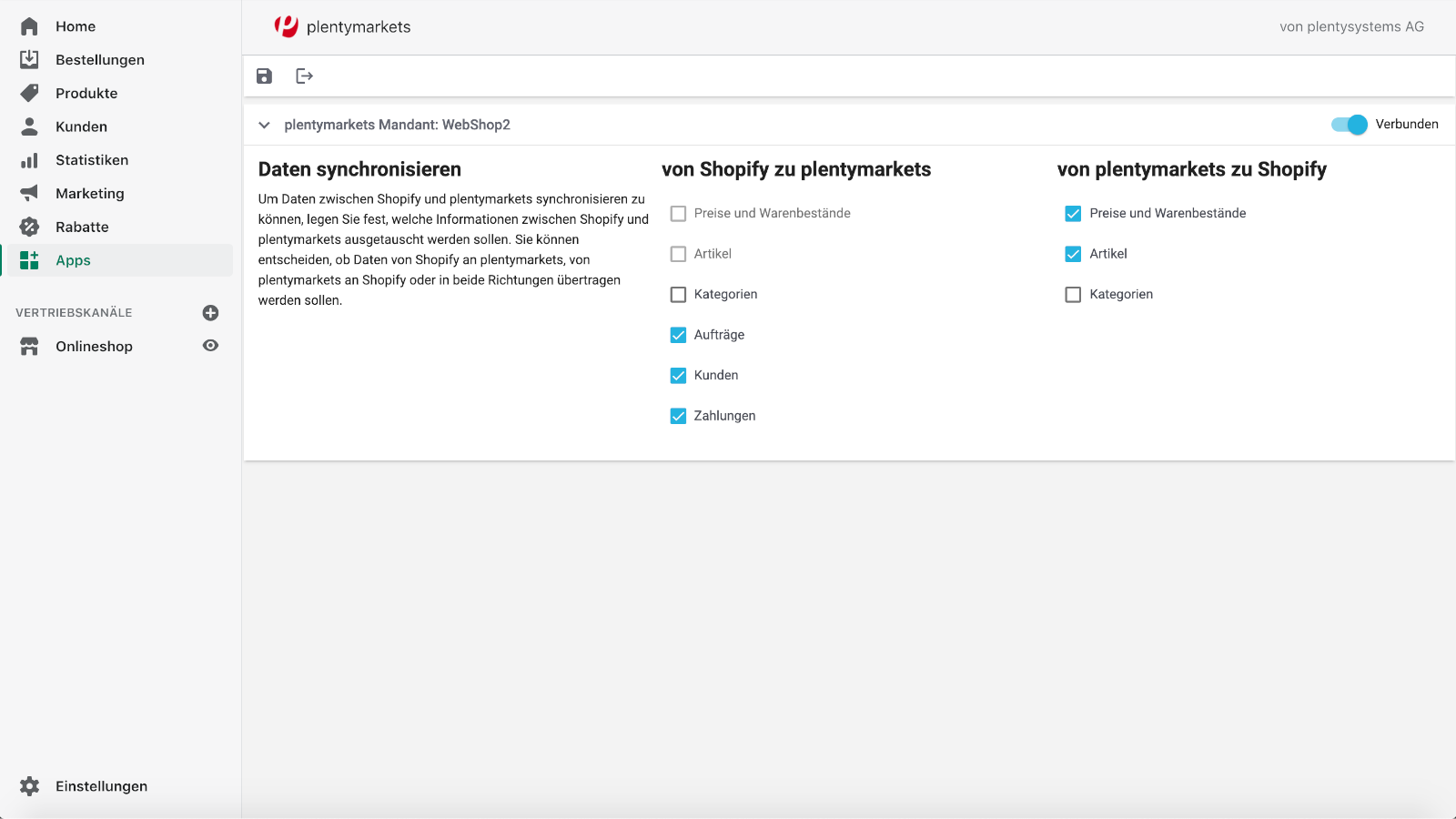Click the logout arrow icon in toolbar
This screenshot has height=819, width=1456.
304,76
